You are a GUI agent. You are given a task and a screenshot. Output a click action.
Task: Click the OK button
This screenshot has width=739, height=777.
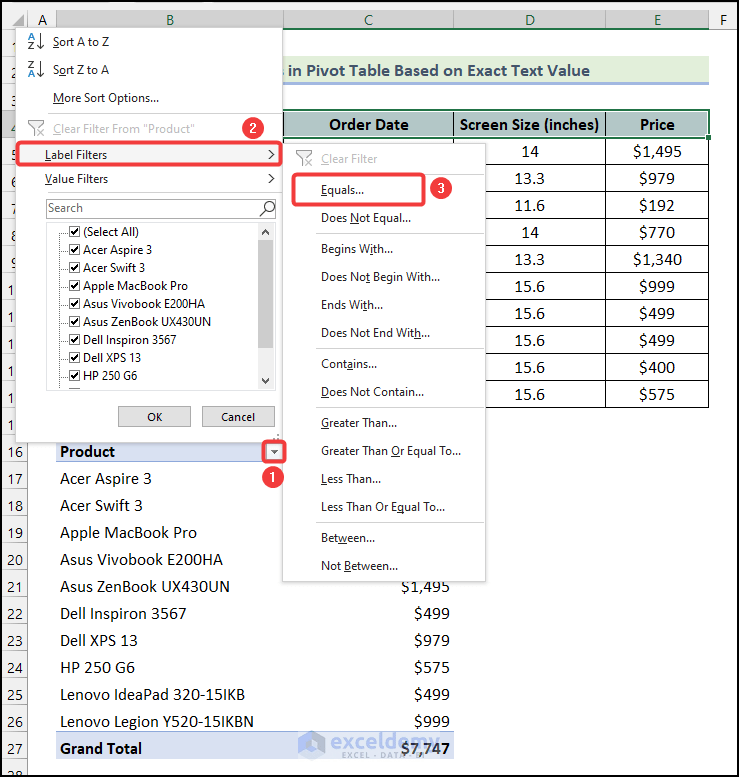tap(154, 417)
